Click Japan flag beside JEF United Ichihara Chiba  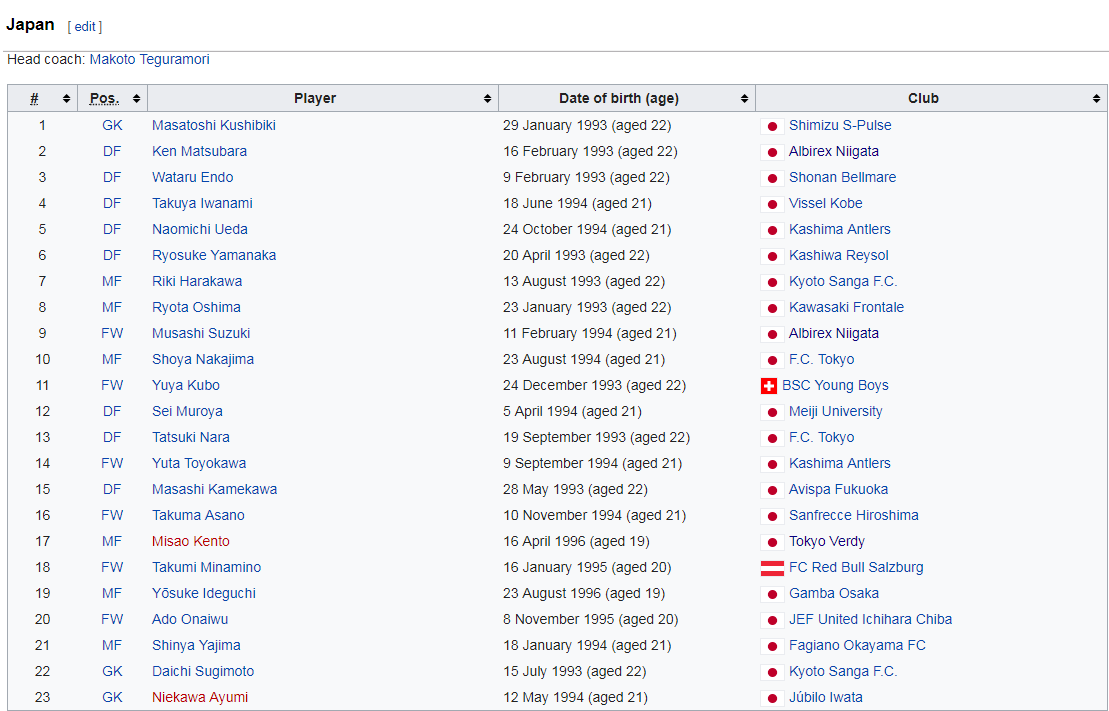(x=772, y=620)
